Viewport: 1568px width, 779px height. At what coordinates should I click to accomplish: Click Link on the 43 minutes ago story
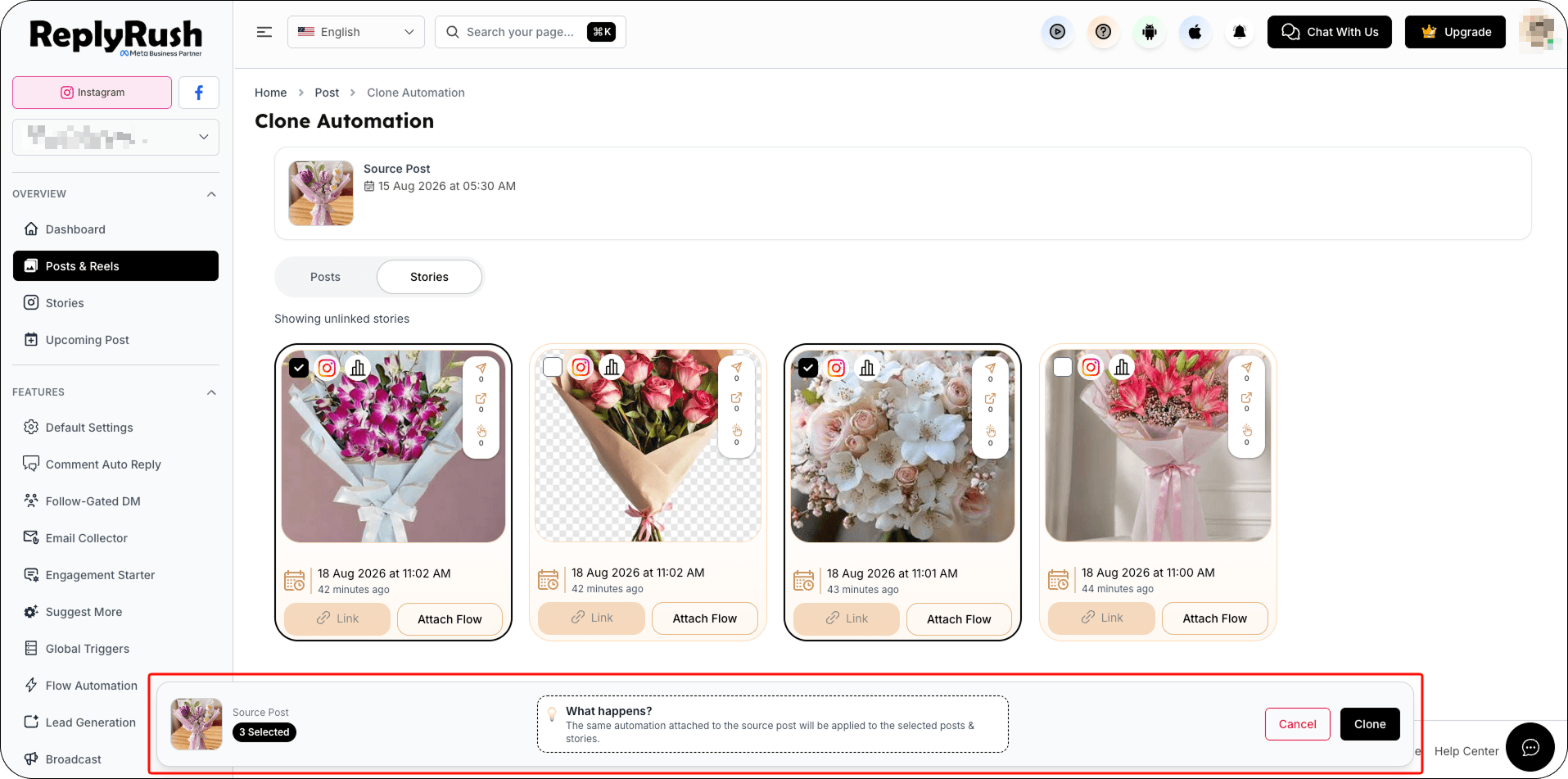847,618
